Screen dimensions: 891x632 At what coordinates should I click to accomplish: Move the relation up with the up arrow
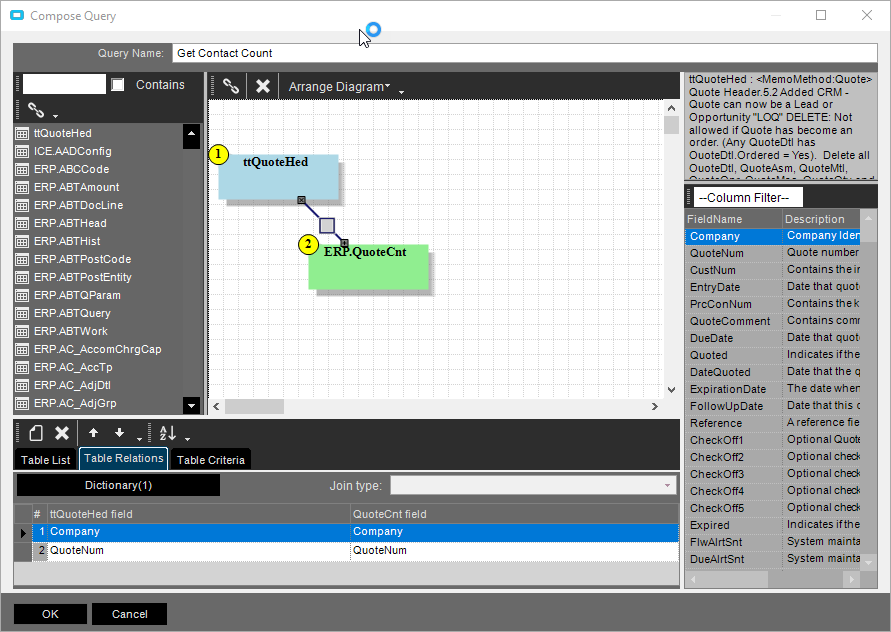93,433
